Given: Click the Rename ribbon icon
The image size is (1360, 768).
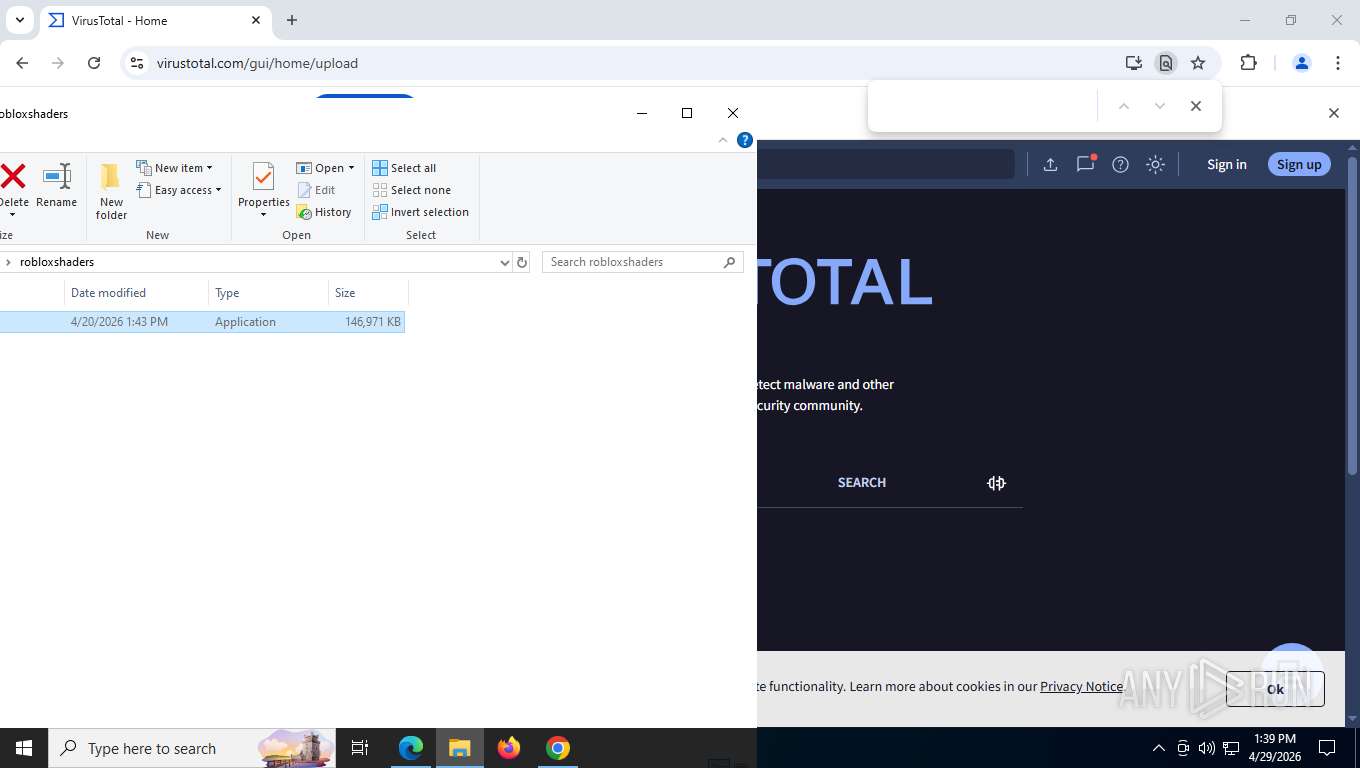Looking at the screenshot, I should pos(57,187).
